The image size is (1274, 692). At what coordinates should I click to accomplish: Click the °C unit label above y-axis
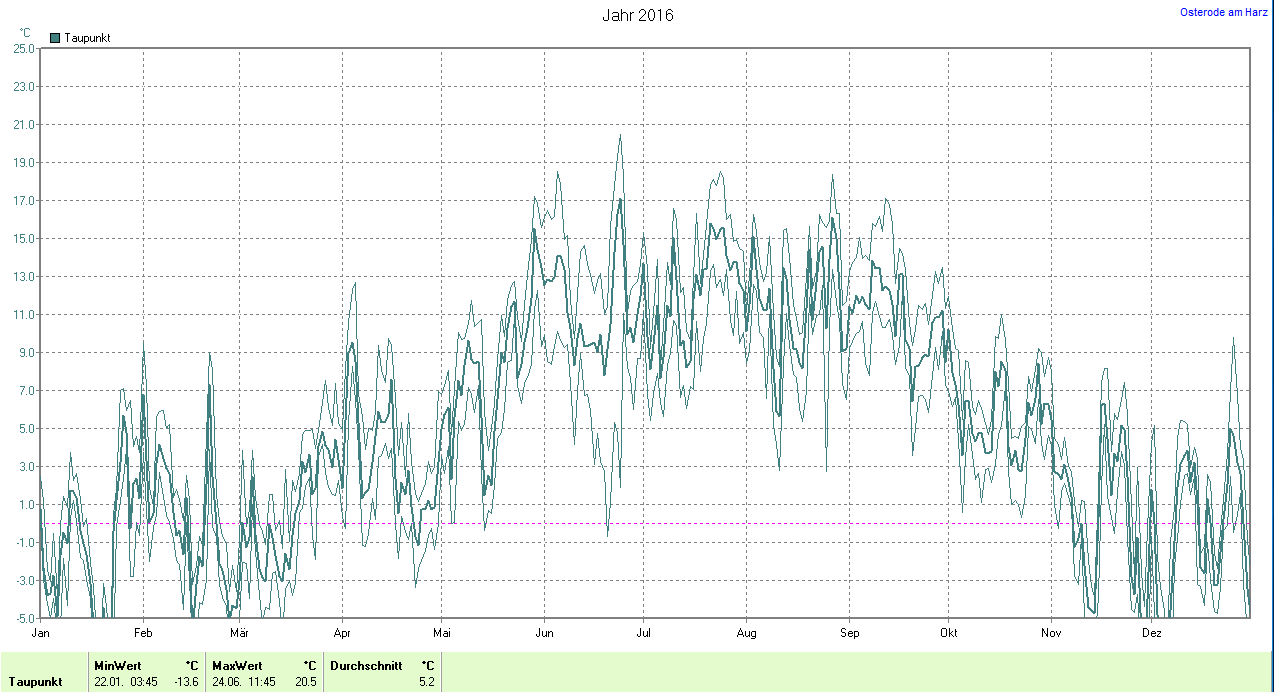[x=25, y=32]
